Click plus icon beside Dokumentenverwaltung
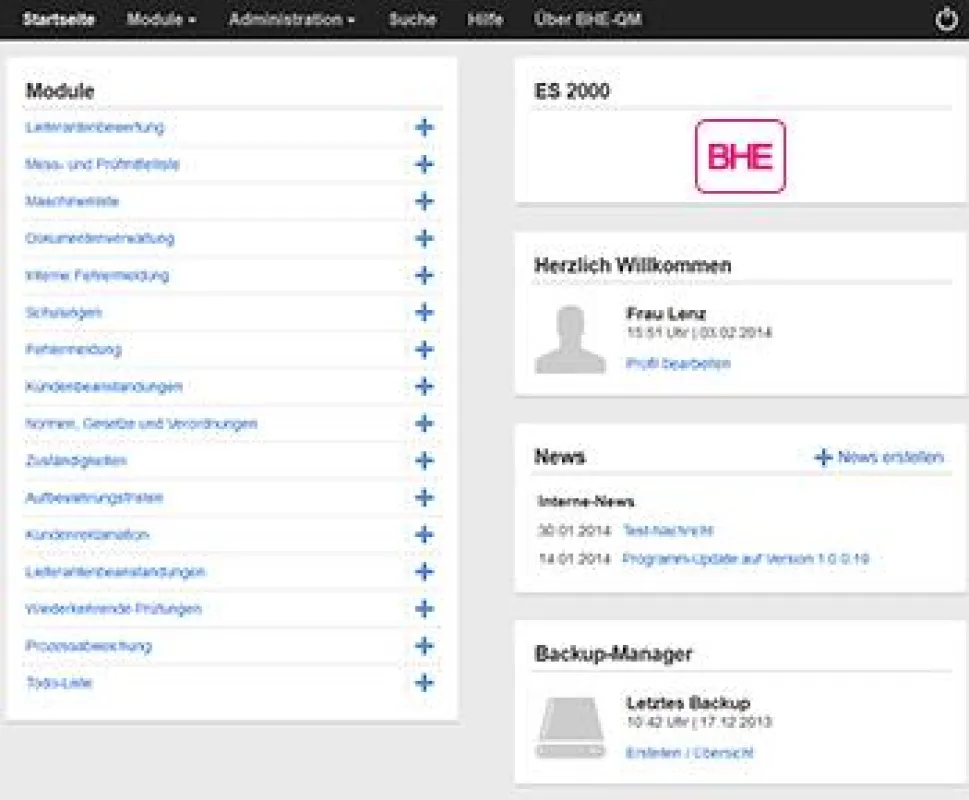The image size is (969, 800). [x=424, y=238]
